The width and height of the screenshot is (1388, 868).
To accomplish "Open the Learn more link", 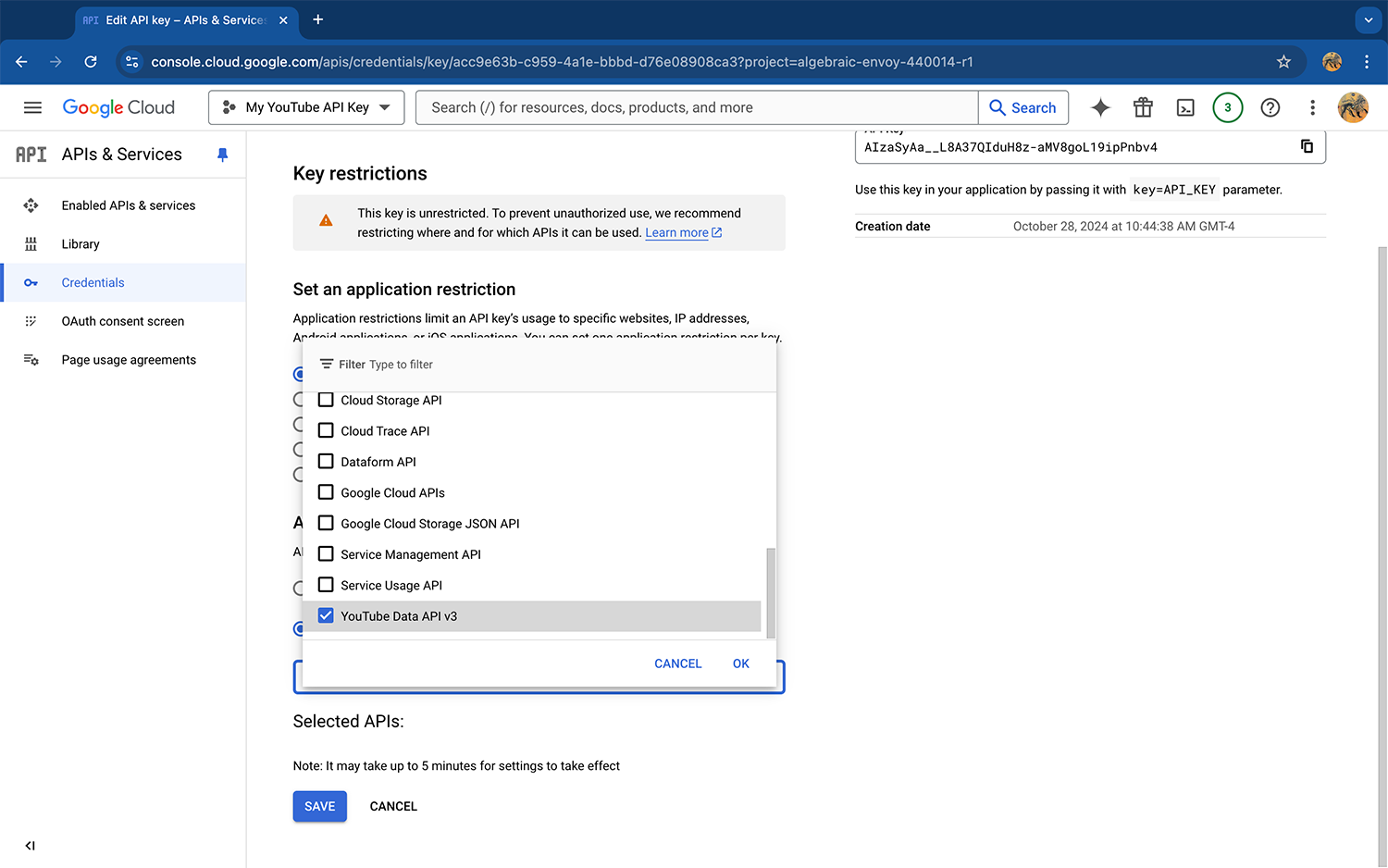I will [683, 232].
